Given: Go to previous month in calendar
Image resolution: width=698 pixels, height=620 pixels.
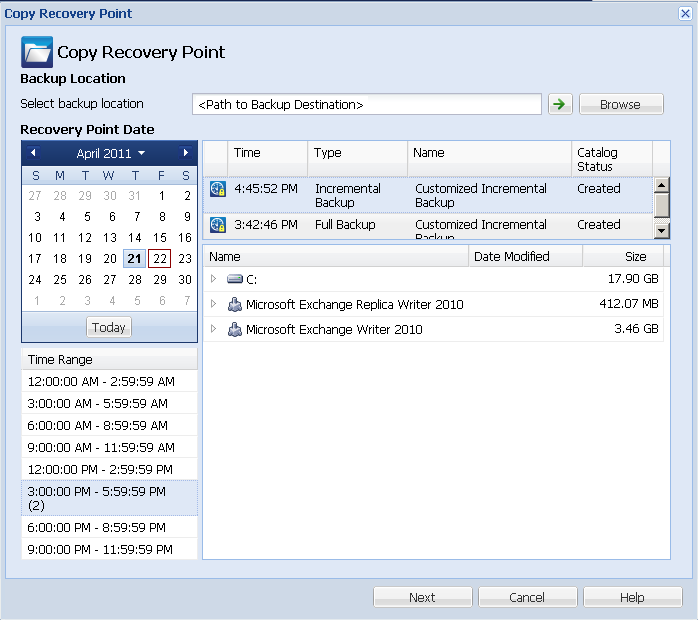Looking at the screenshot, I should tap(33, 153).
